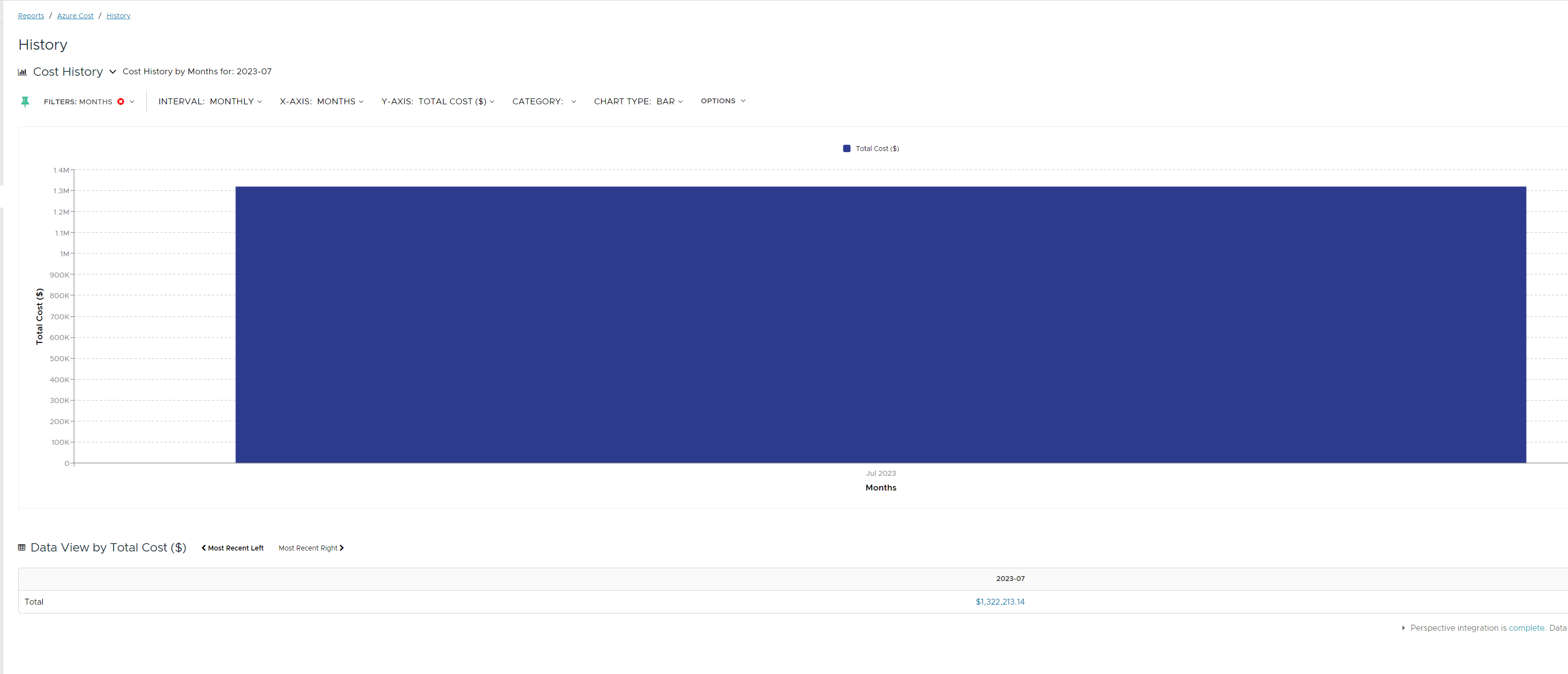Open the Azure Cost breadcrumb link

(x=75, y=16)
